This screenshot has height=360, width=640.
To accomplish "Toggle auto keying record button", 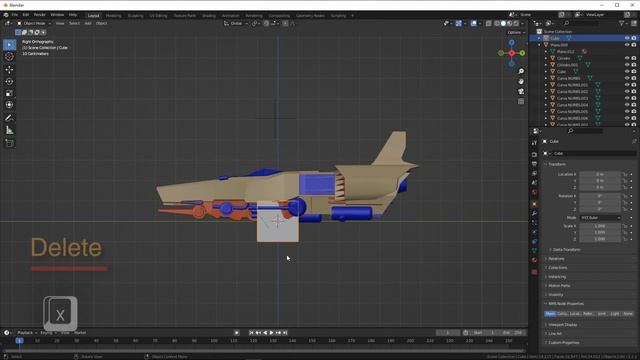I will [236, 333].
